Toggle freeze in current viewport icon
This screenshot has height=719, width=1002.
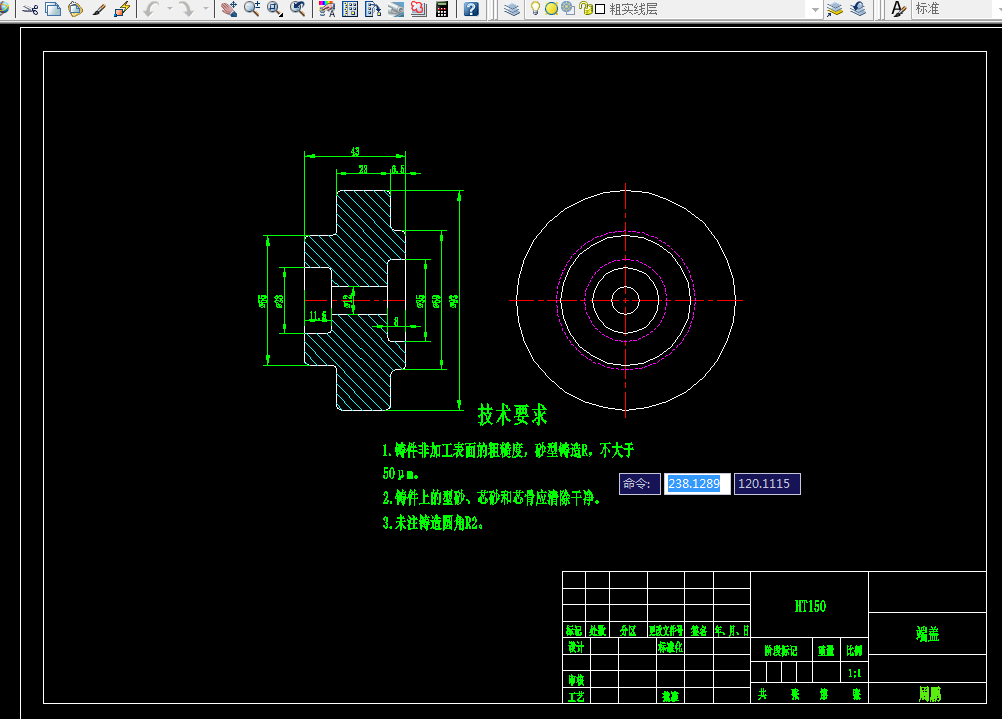pyautogui.click(x=567, y=9)
